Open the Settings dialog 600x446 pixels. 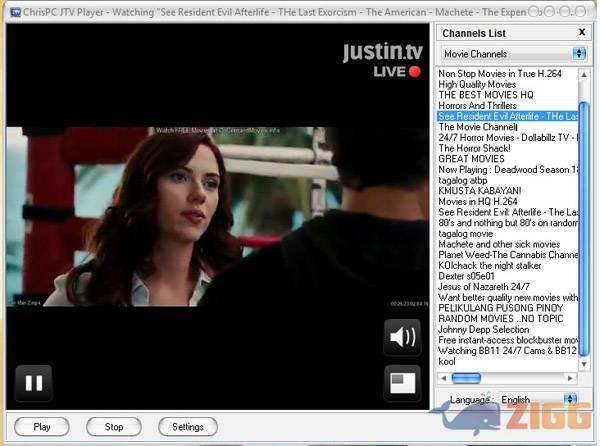[188, 426]
